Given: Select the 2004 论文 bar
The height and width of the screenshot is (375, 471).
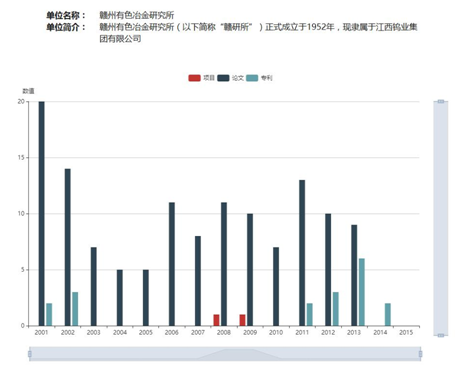Looking at the screenshot, I should tap(120, 298).
